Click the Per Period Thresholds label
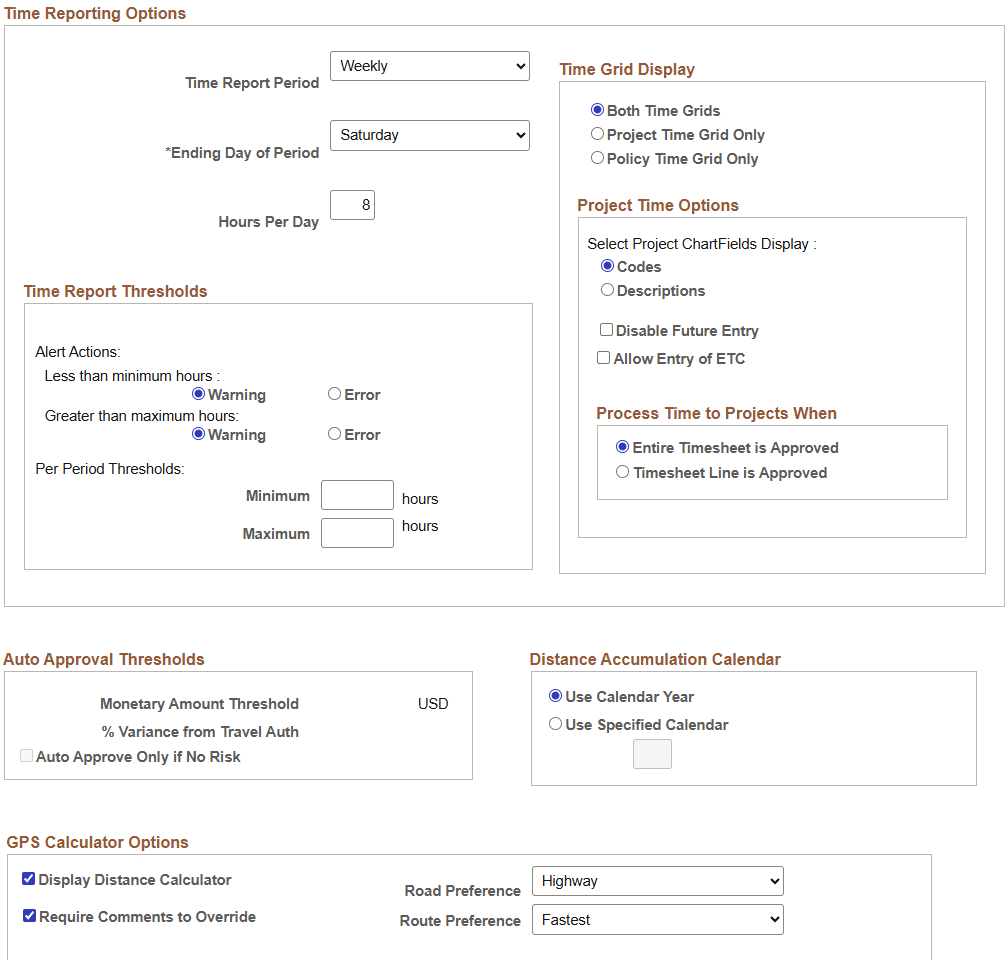Image resolution: width=1005 pixels, height=960 pixels. pos(110,469)
